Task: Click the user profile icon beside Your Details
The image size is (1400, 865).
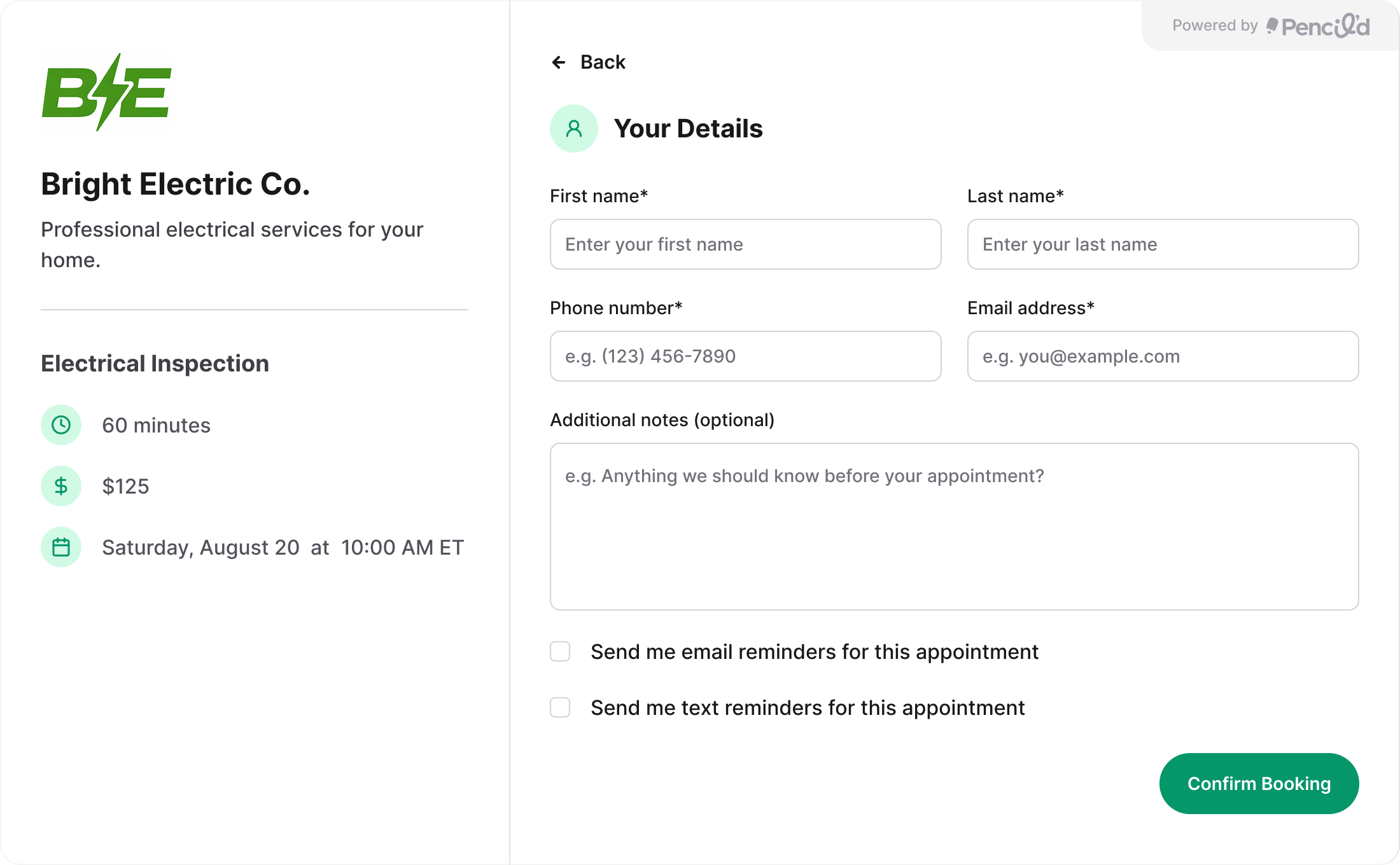Action: coord(574,128)
